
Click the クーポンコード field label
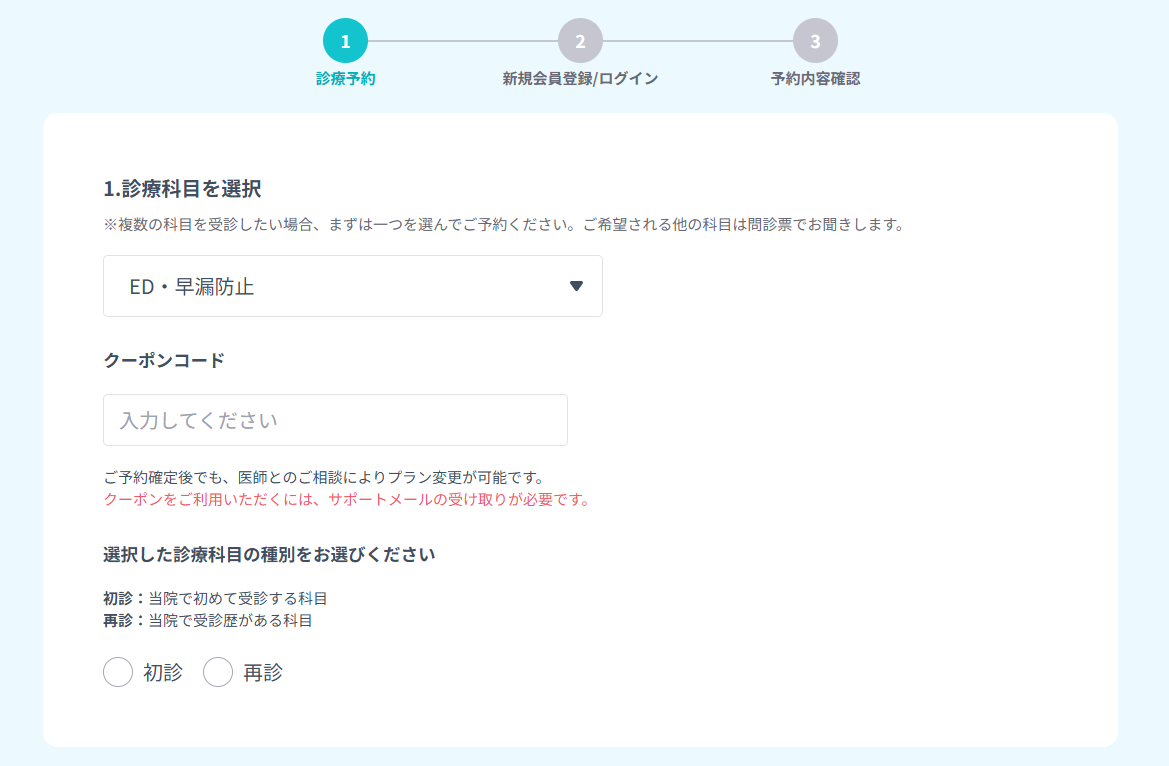(164, 360)
